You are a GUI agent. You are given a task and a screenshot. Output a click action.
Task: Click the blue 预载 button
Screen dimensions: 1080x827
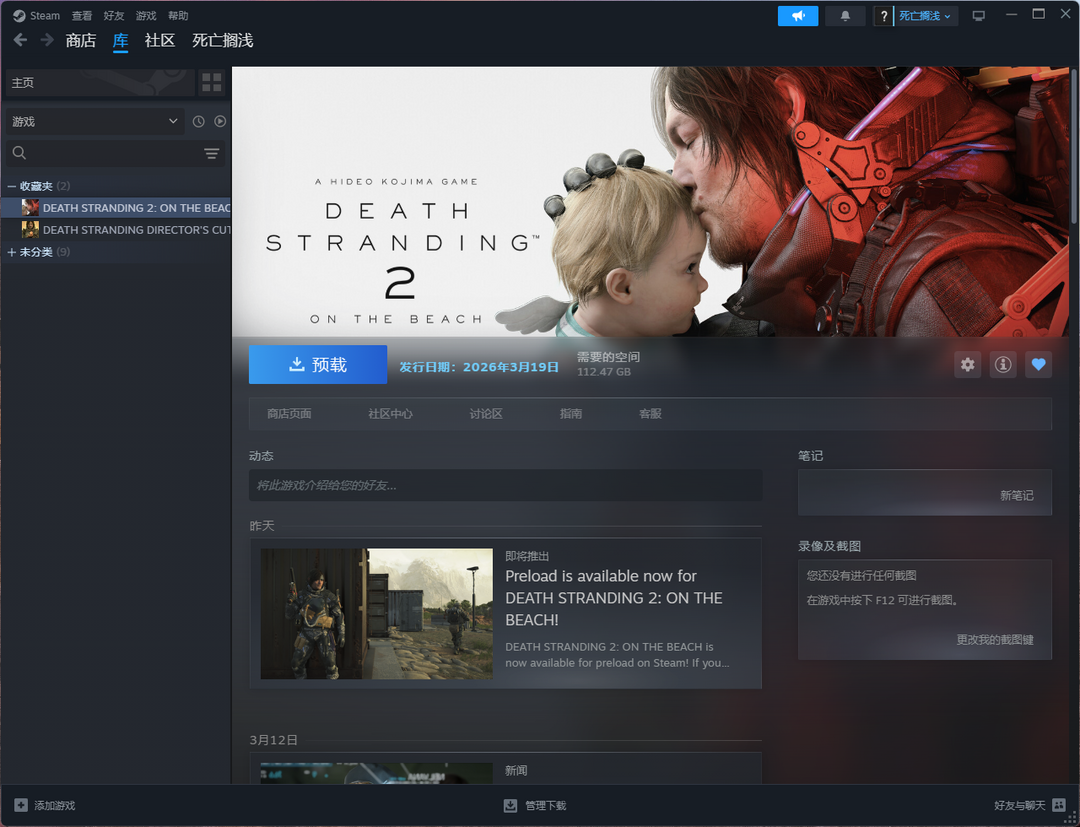click(318, 365)
